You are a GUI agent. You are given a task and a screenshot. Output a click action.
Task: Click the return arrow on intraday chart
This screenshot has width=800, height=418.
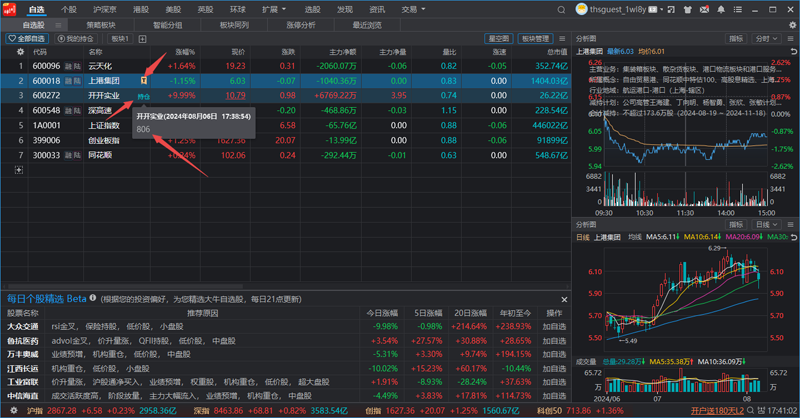793,52
